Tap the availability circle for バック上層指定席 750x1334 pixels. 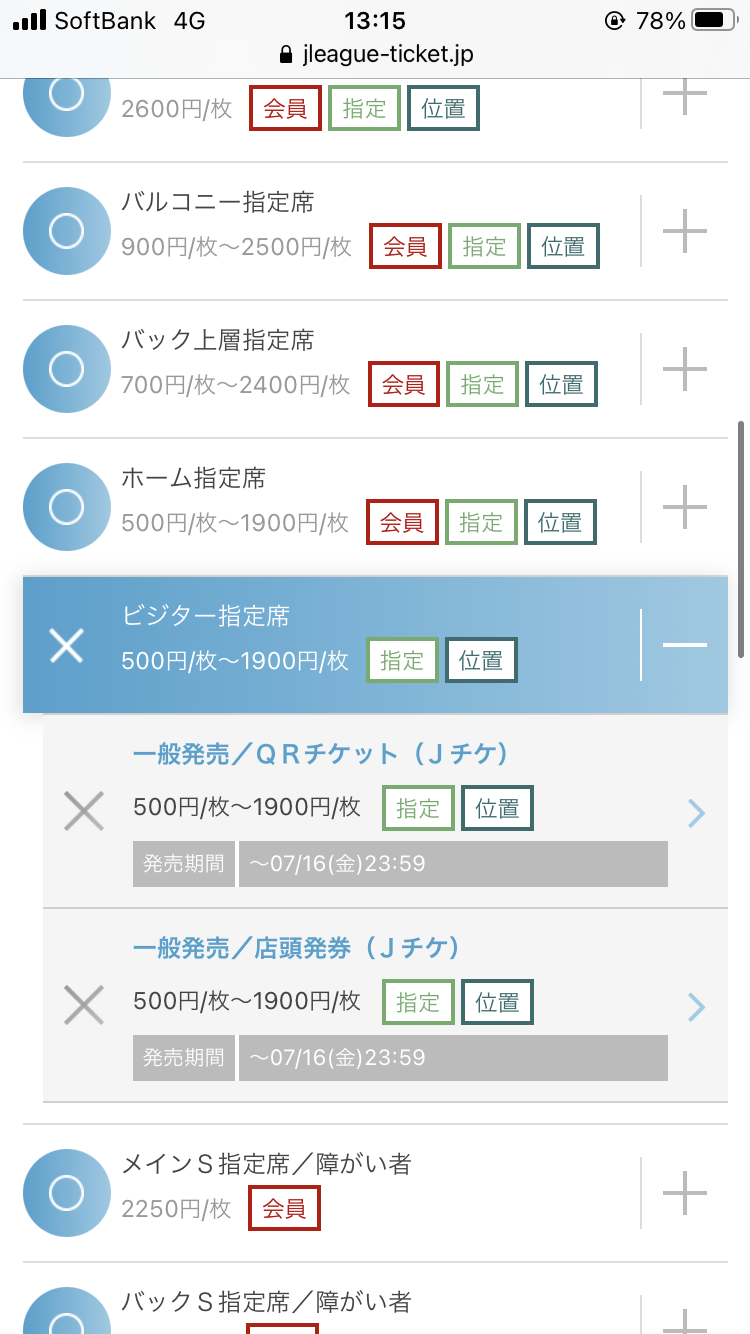[66, 369]
